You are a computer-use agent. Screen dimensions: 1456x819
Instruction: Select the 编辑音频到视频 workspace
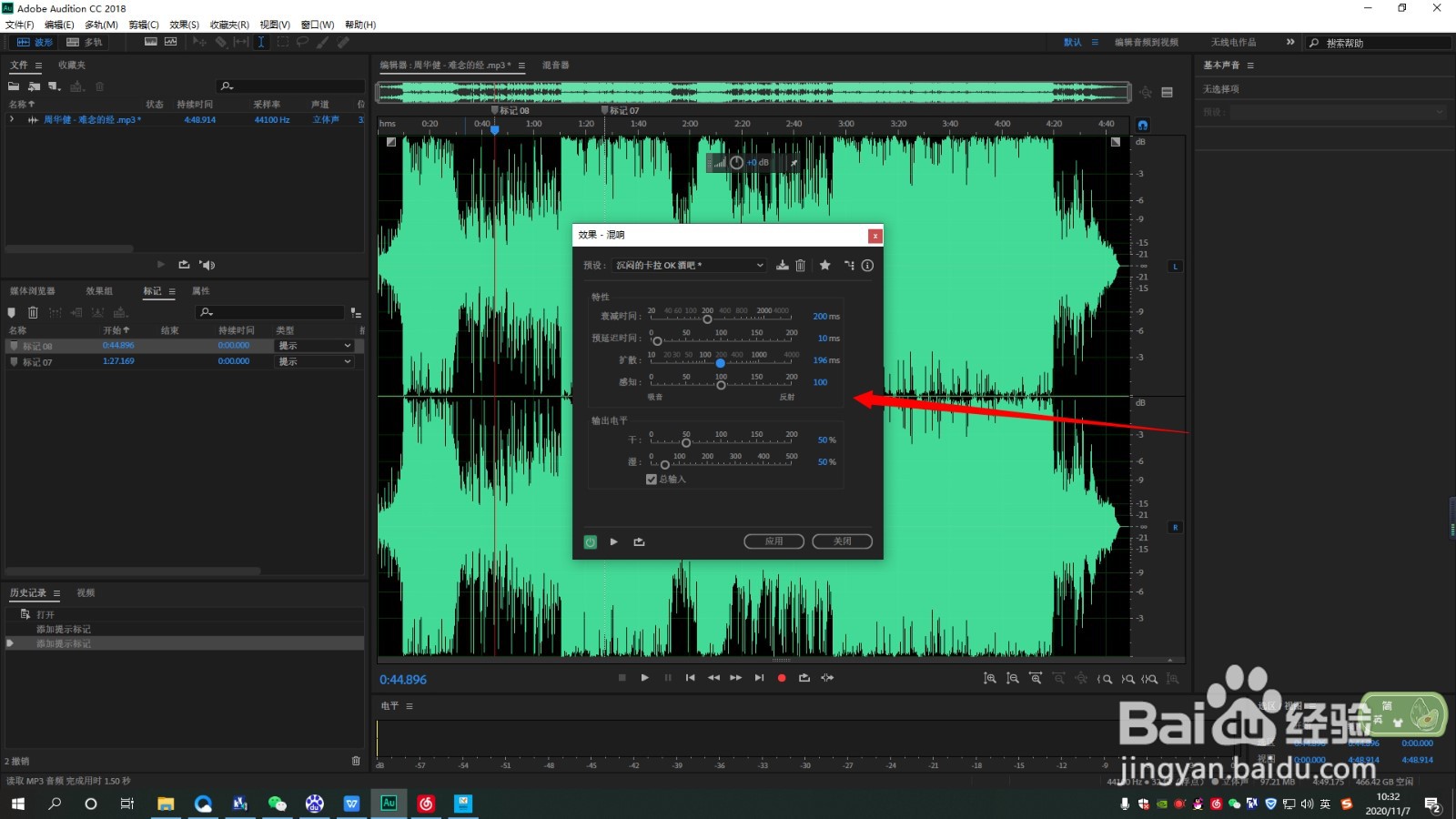(1147, 43)
